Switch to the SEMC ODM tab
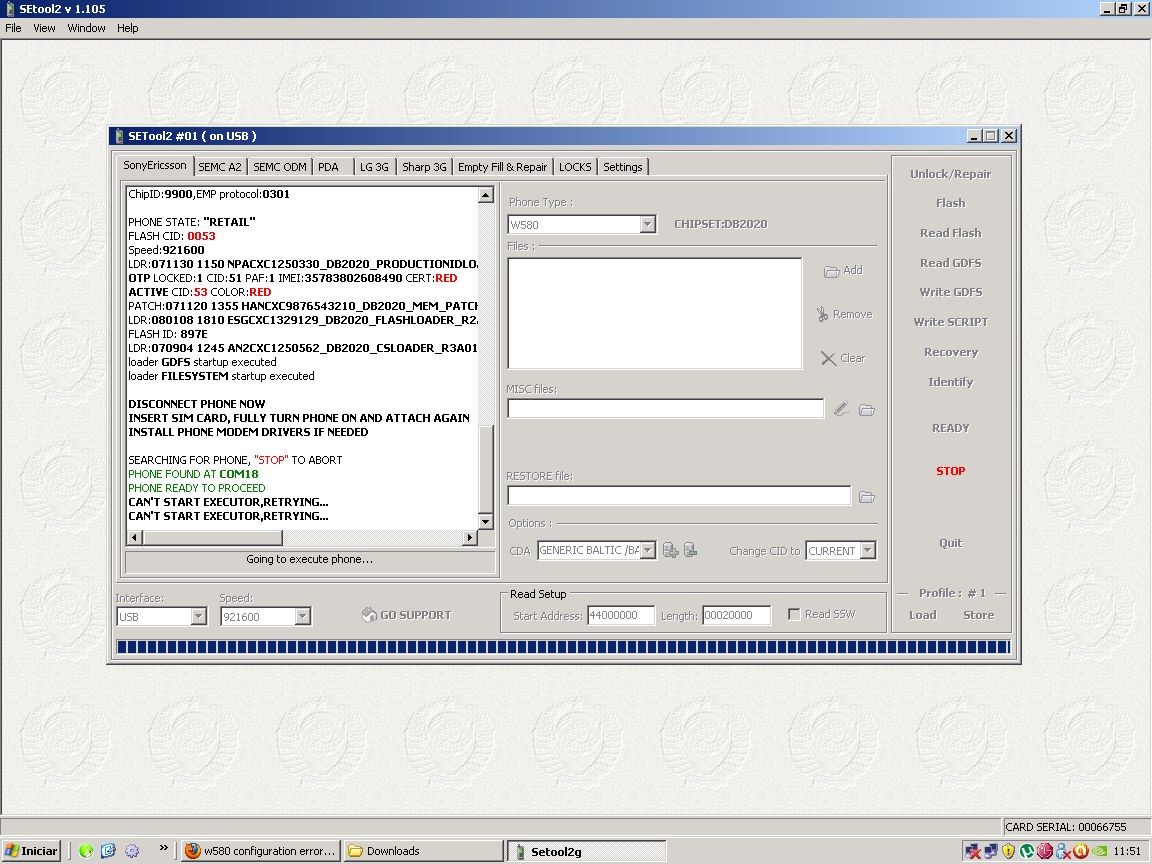This screenshot has width=1152, height=864. (x=280, y=167)
